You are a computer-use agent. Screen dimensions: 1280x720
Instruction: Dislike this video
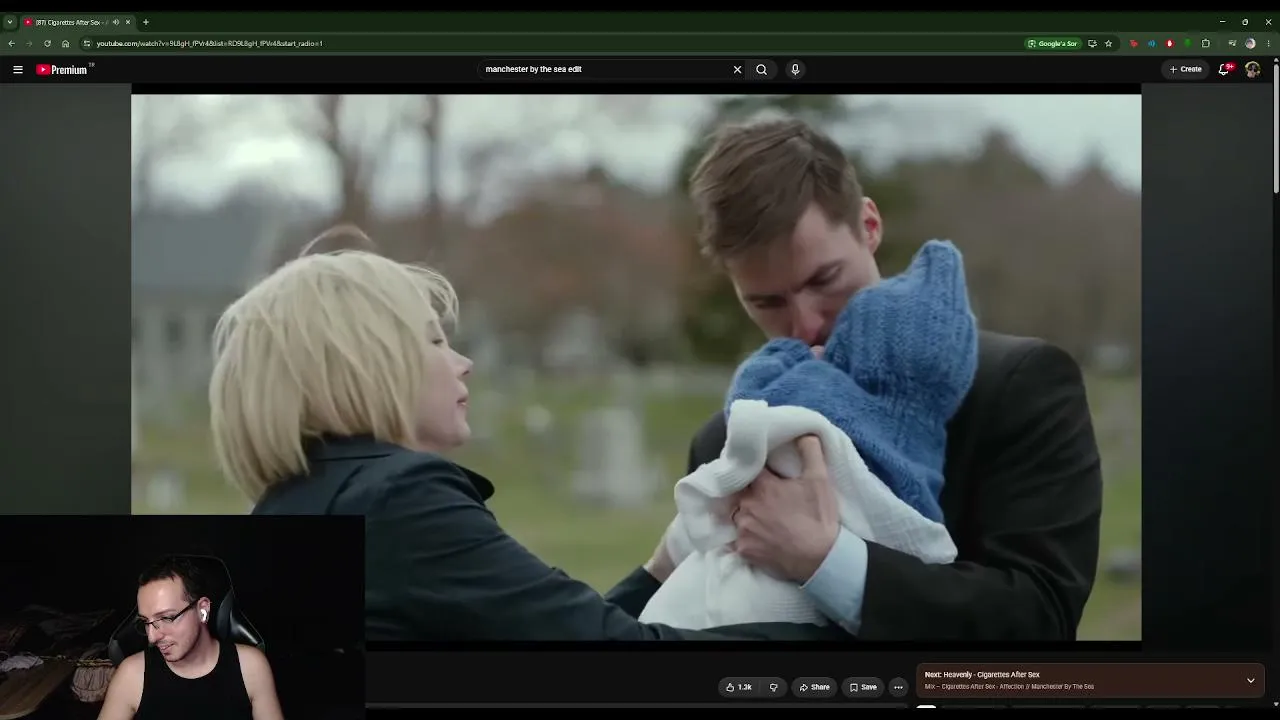tap(773, 687)
